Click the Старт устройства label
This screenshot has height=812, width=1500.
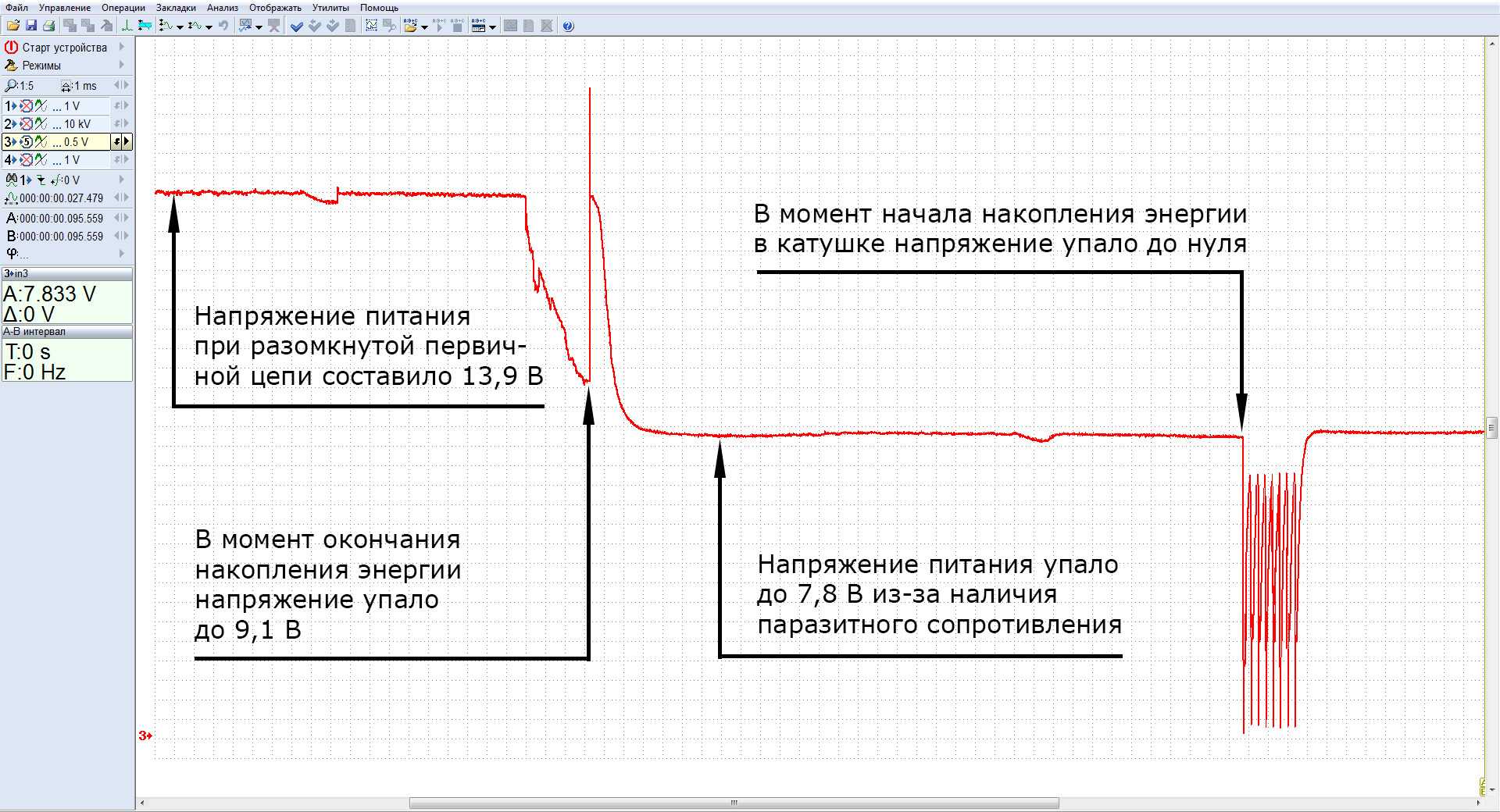coord(65,48)
